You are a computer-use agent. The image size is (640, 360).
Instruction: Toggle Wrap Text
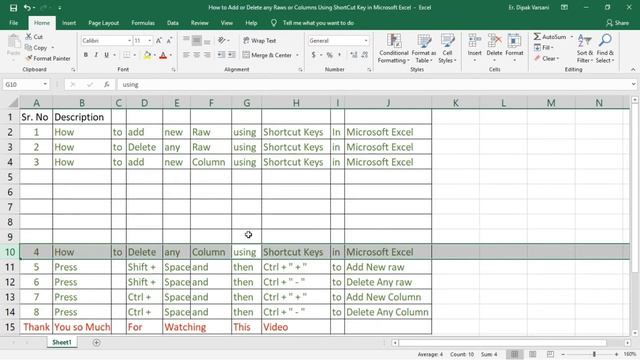(x=260, y=40)
